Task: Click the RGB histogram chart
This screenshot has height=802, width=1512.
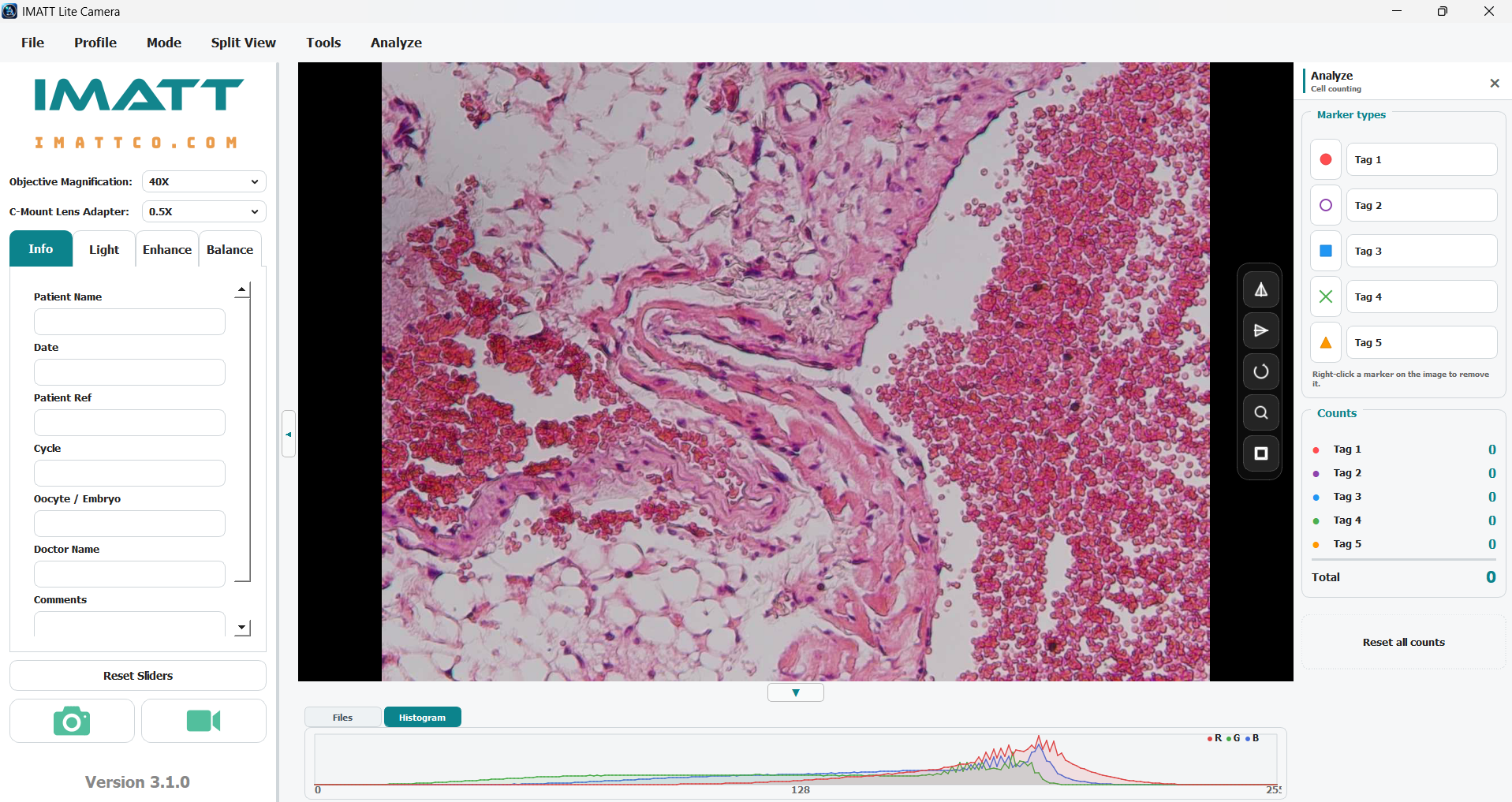Action: tap(796, 763)
